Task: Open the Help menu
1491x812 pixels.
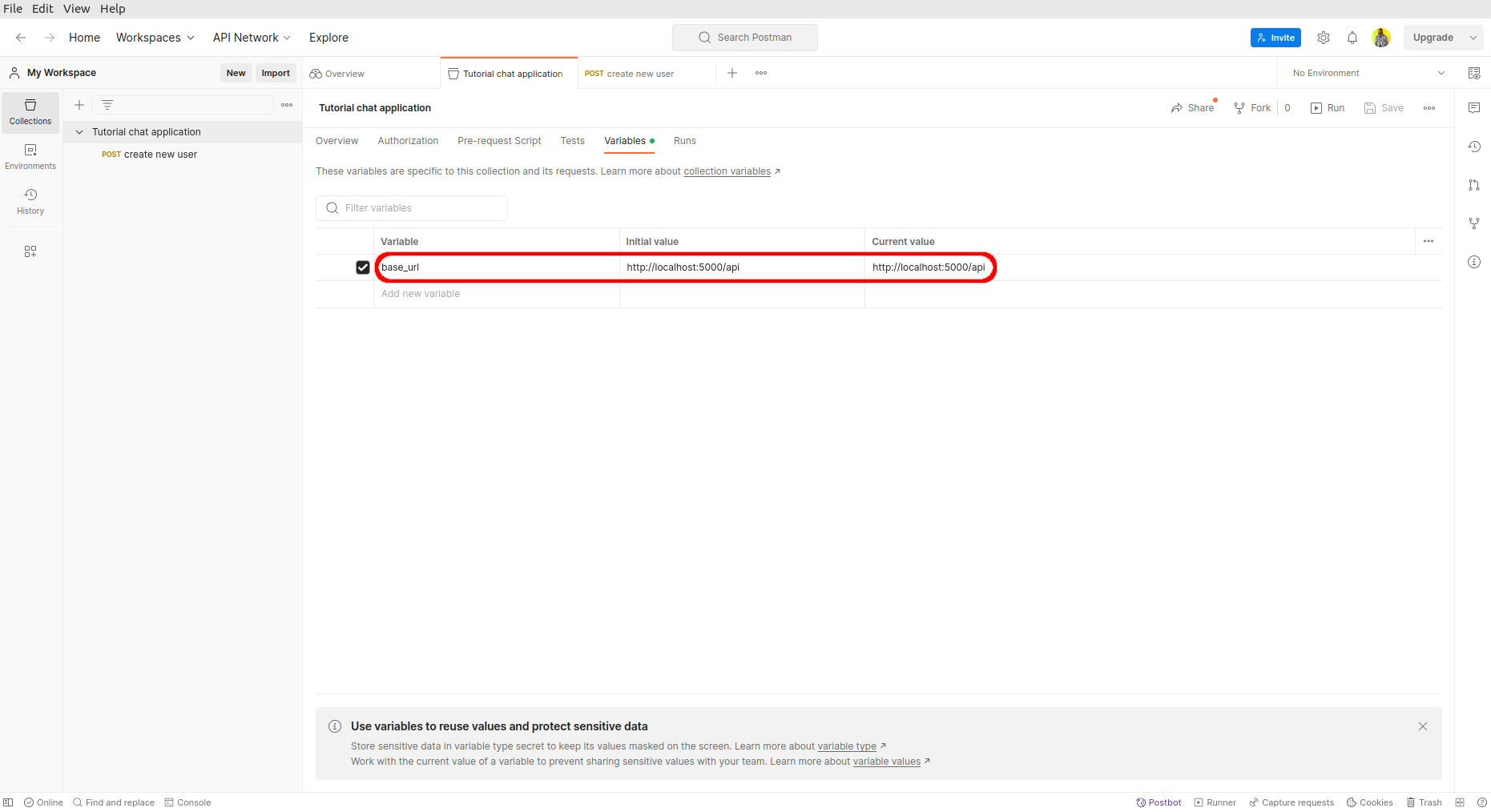Action: point(113,9)
